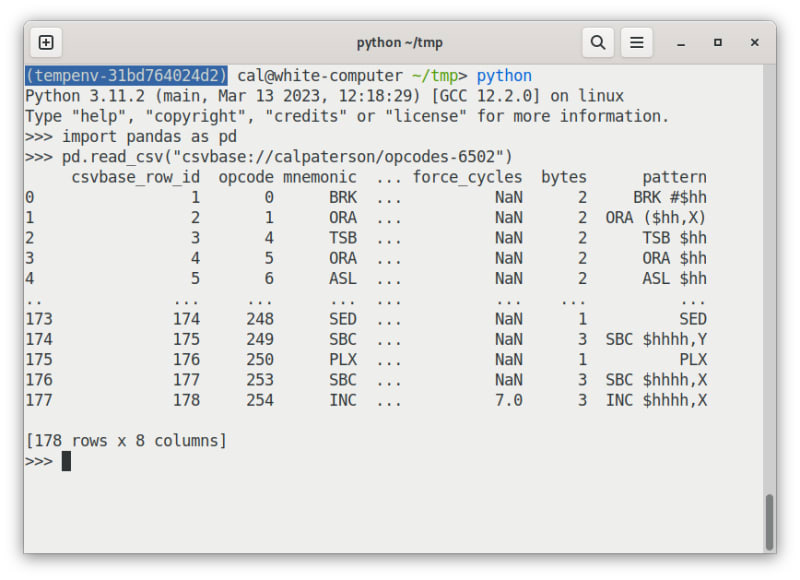800x580 pixels.
Task: Open a new terminal tab
Action: [46, 42]
